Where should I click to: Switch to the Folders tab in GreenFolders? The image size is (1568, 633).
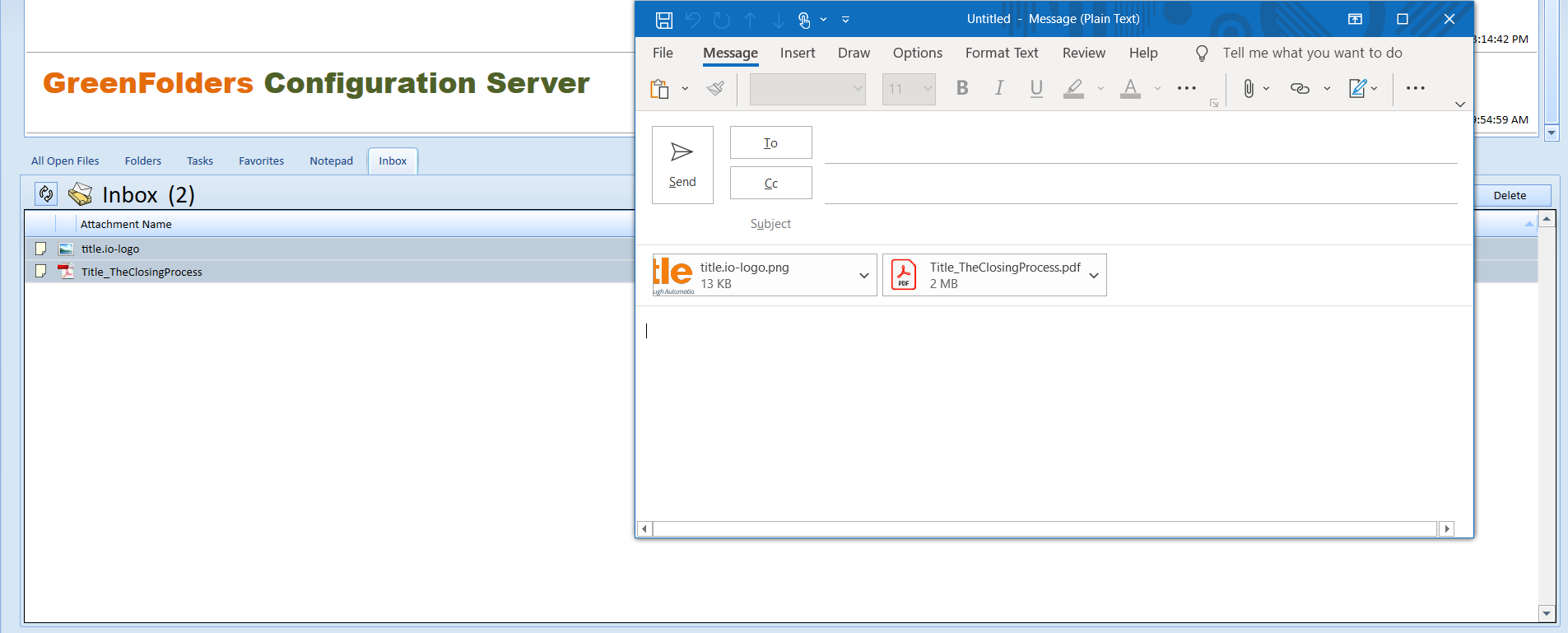[x=143, y=161]
